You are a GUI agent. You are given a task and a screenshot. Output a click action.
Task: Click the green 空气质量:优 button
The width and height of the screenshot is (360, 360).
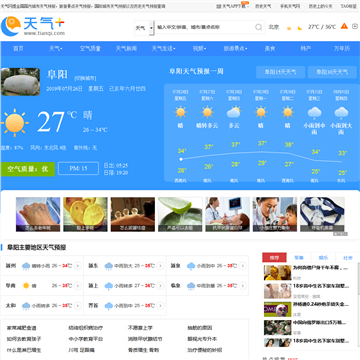click(28, 169)
